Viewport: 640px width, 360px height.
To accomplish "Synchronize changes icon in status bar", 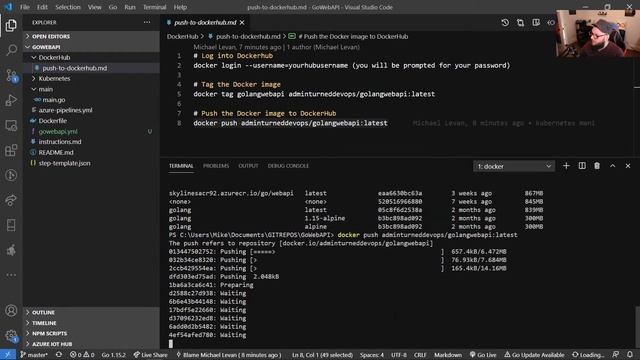I will 59,355.
